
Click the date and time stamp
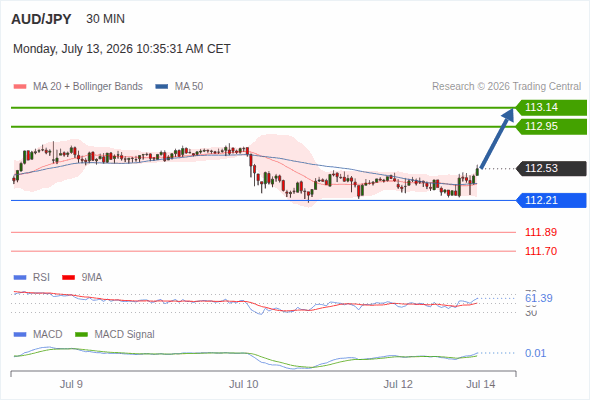[122, 49]
